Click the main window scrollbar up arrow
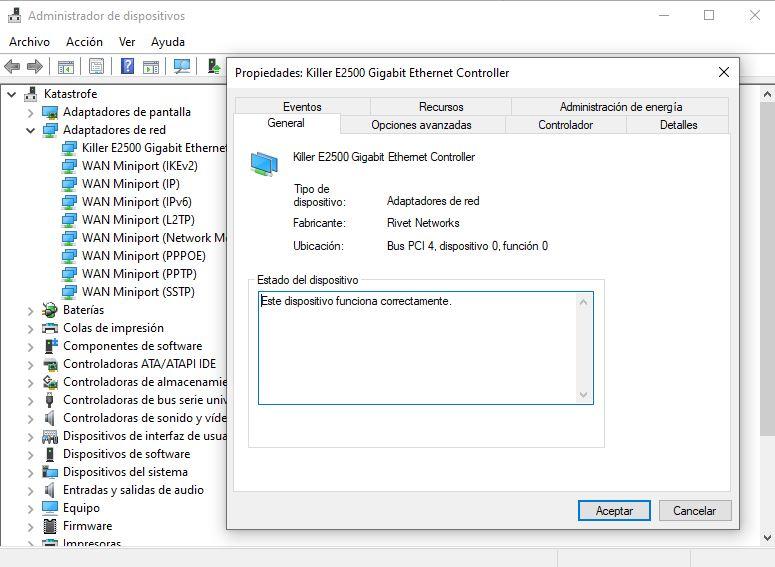The height and width of the screenshot is (567, 775). (x=768, y=93)
